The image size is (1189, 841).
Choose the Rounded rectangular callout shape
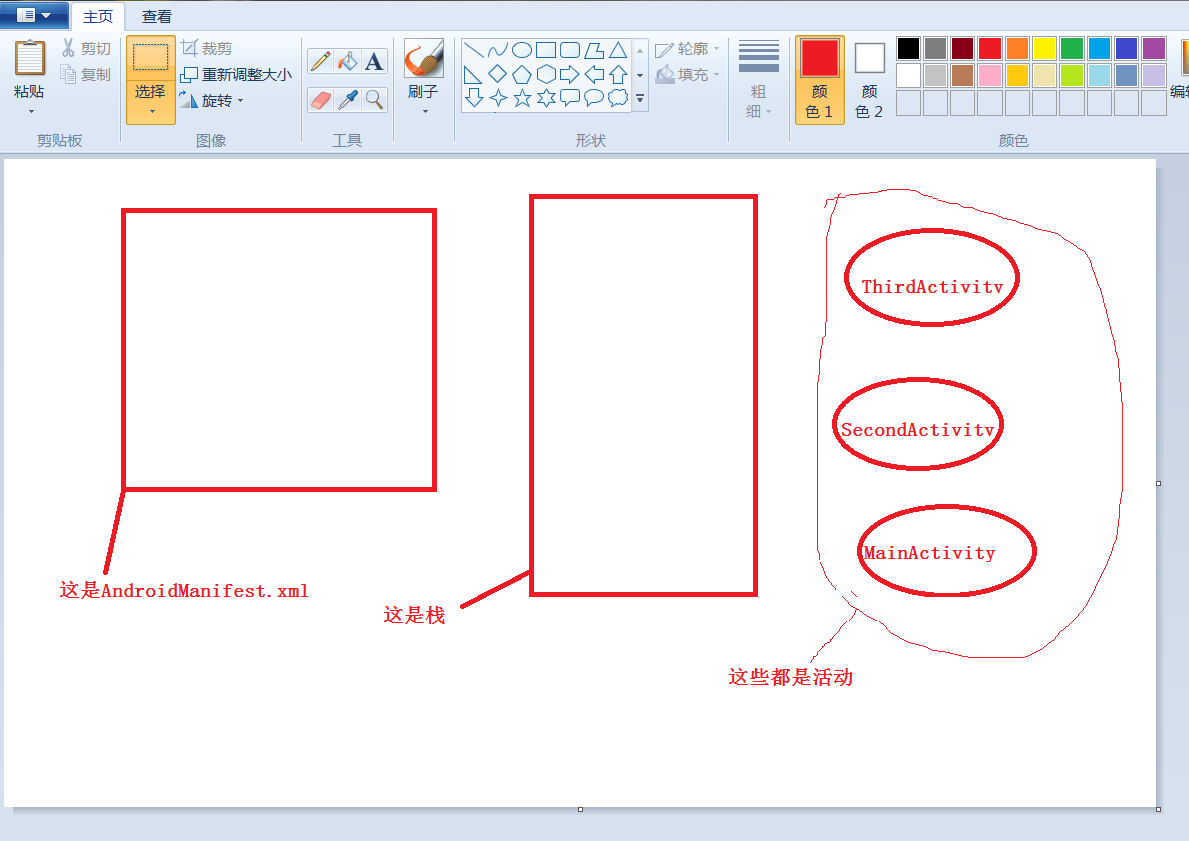click(569, 98)
